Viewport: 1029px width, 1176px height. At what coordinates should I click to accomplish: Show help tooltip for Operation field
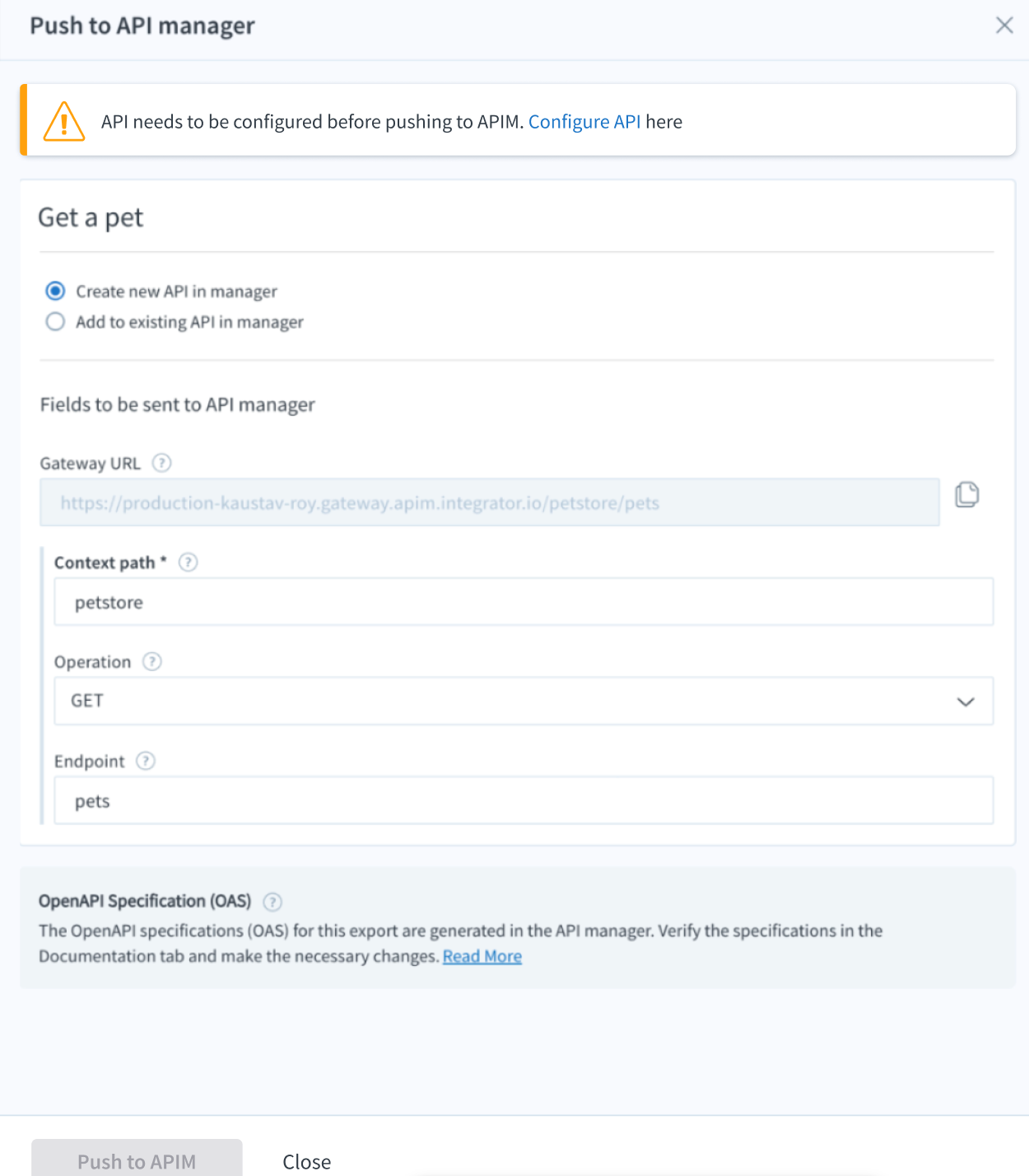point(152,661)
